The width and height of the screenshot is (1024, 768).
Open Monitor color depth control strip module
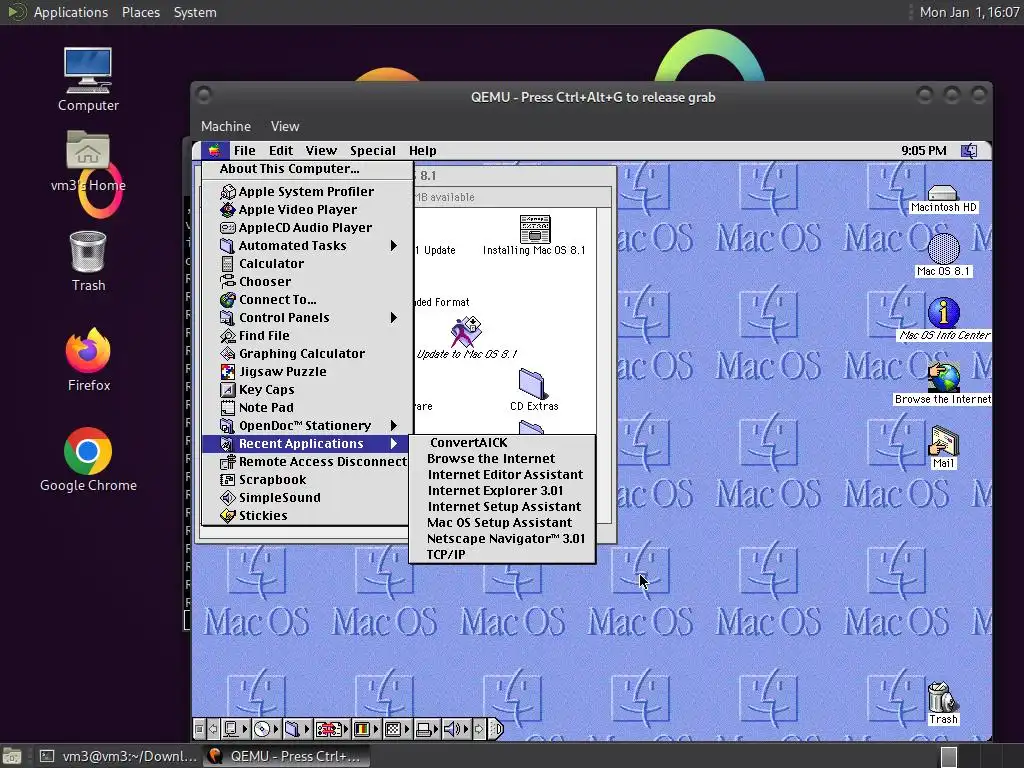tap(367, 728)
